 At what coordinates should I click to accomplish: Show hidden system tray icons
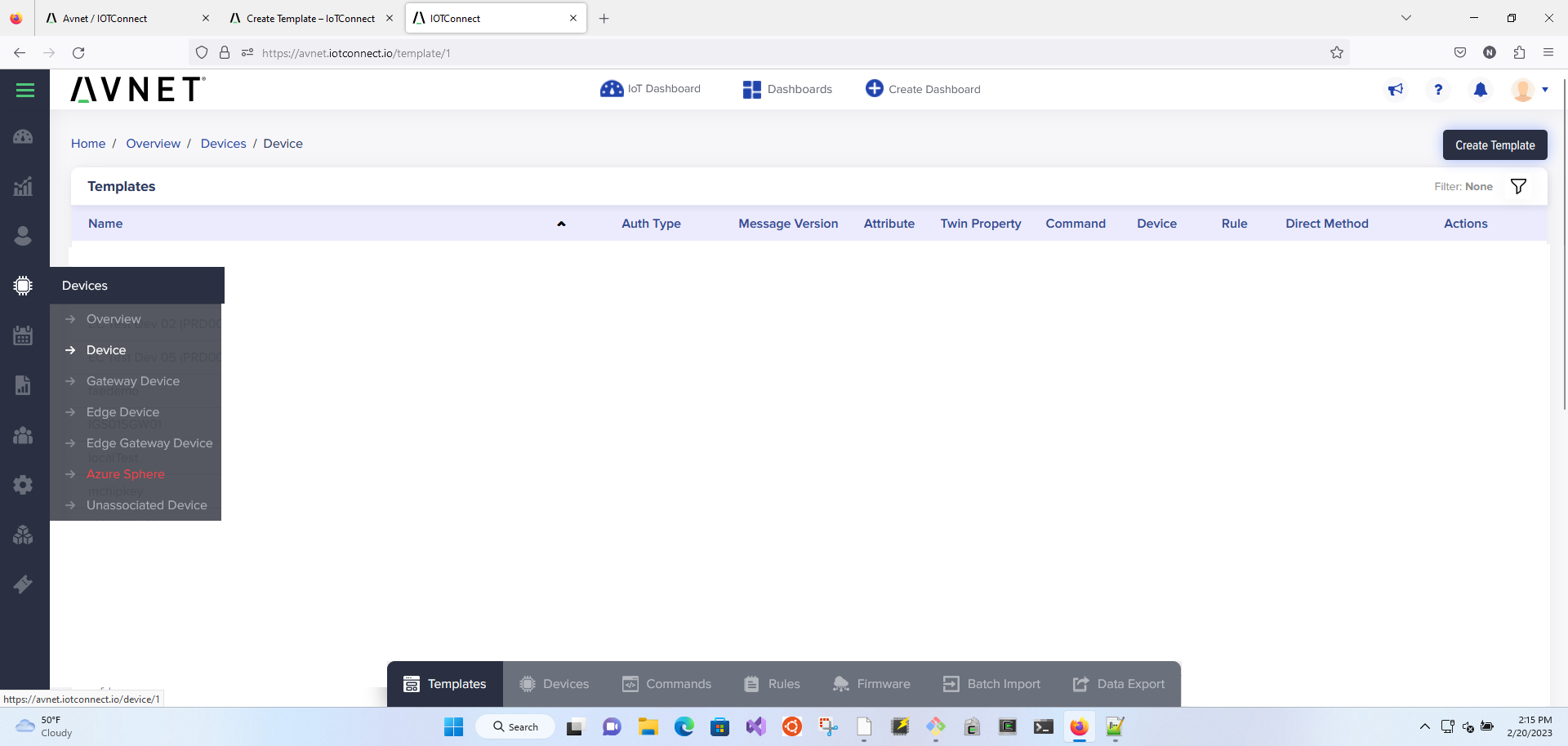coord(1425,726)
